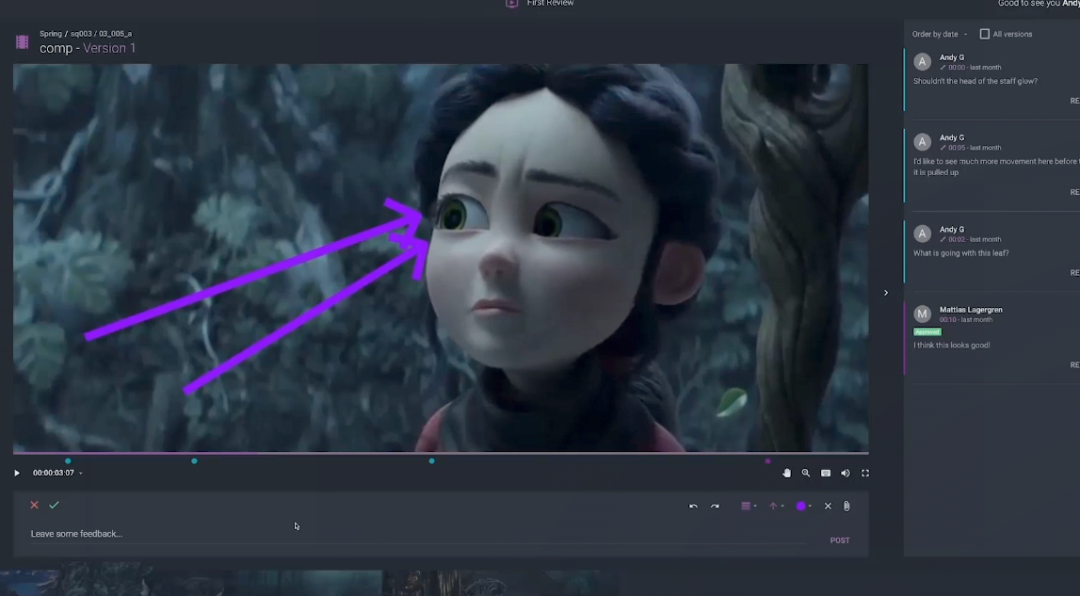The height and width of the screenshot is (596, 1080).
Task: Select the comment "Shouldn't the head of the staff glow?"
Action: coord(975,81)
